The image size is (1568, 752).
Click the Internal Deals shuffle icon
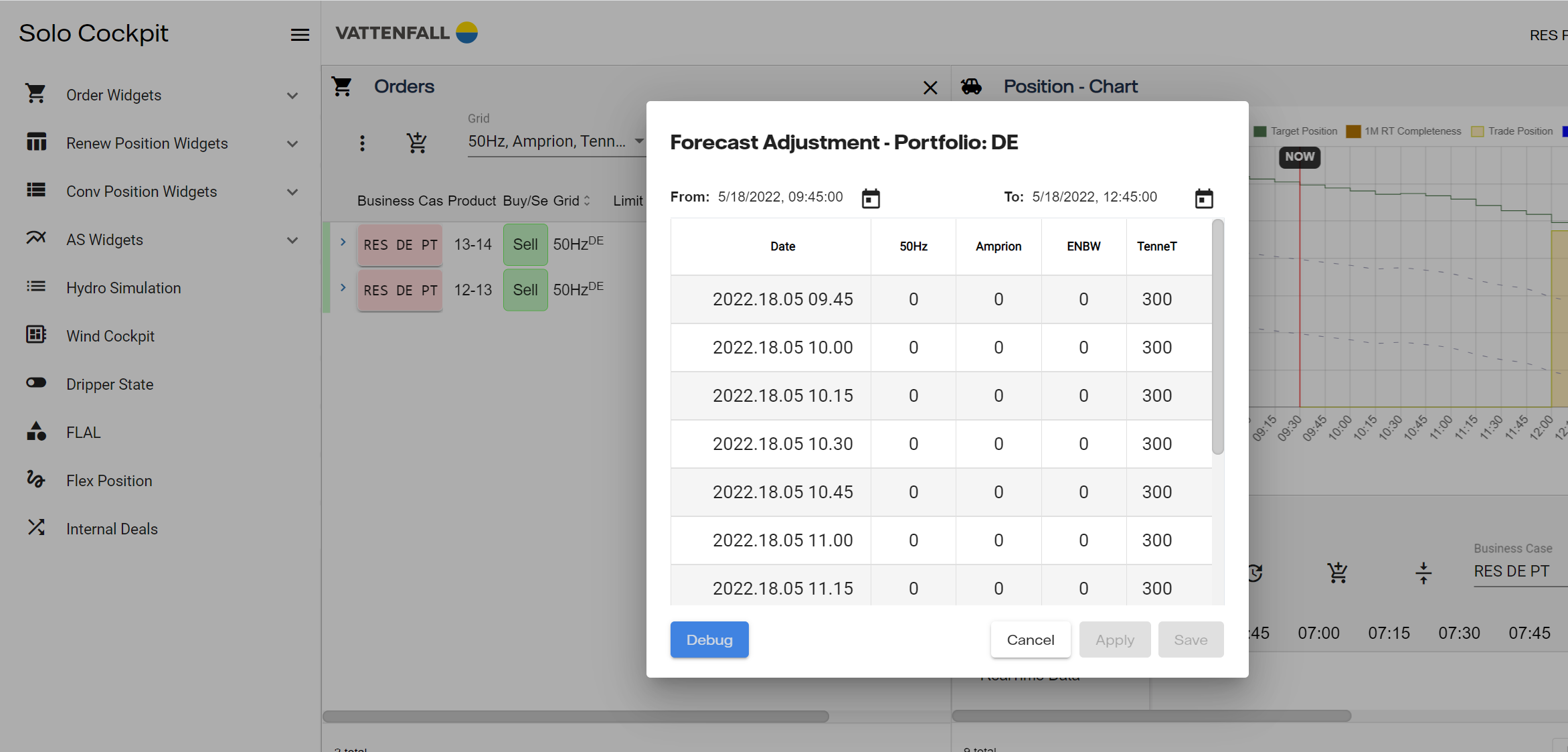click(x=36, y=528)
